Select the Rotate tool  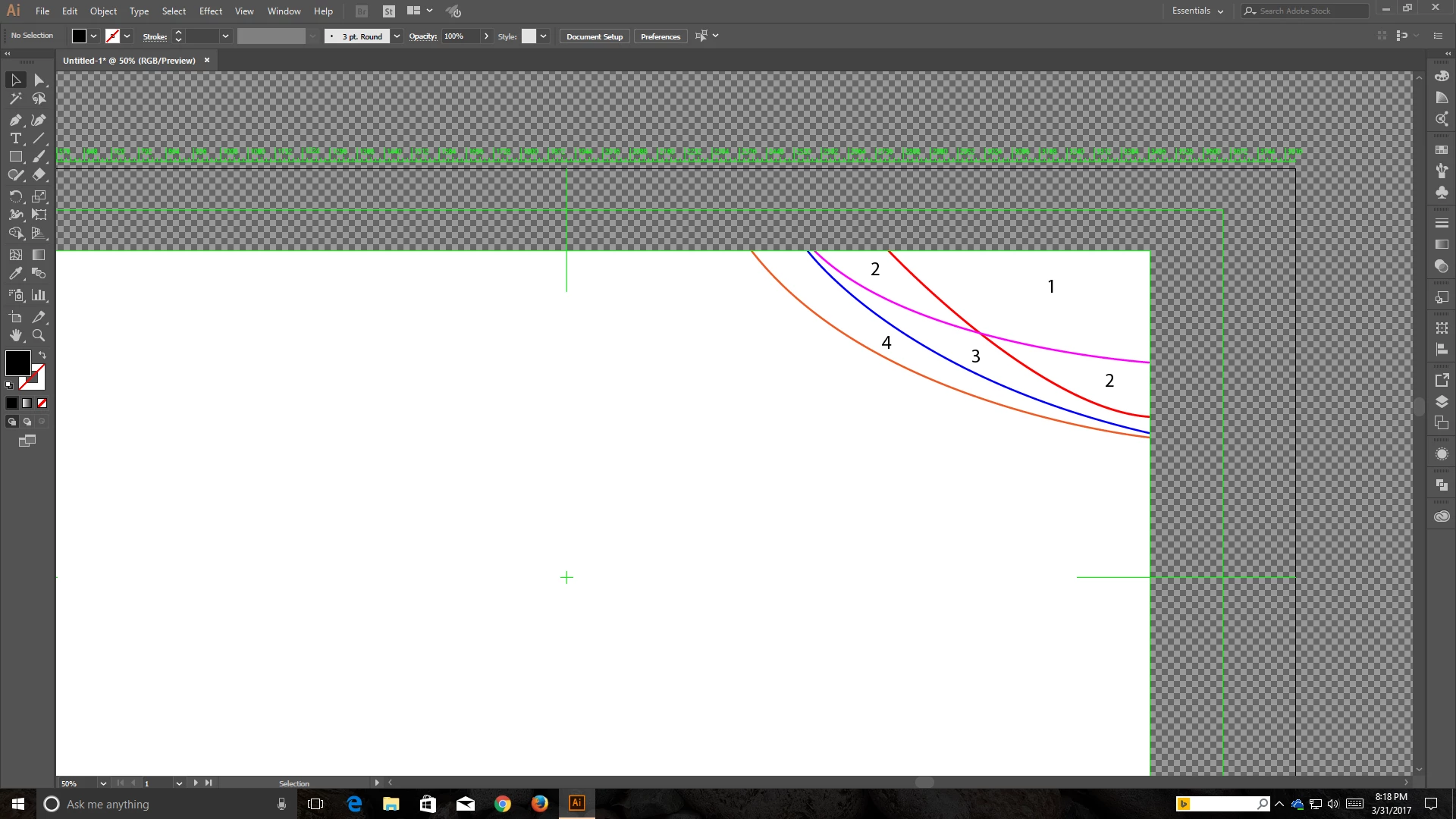(x=15, y=196)
